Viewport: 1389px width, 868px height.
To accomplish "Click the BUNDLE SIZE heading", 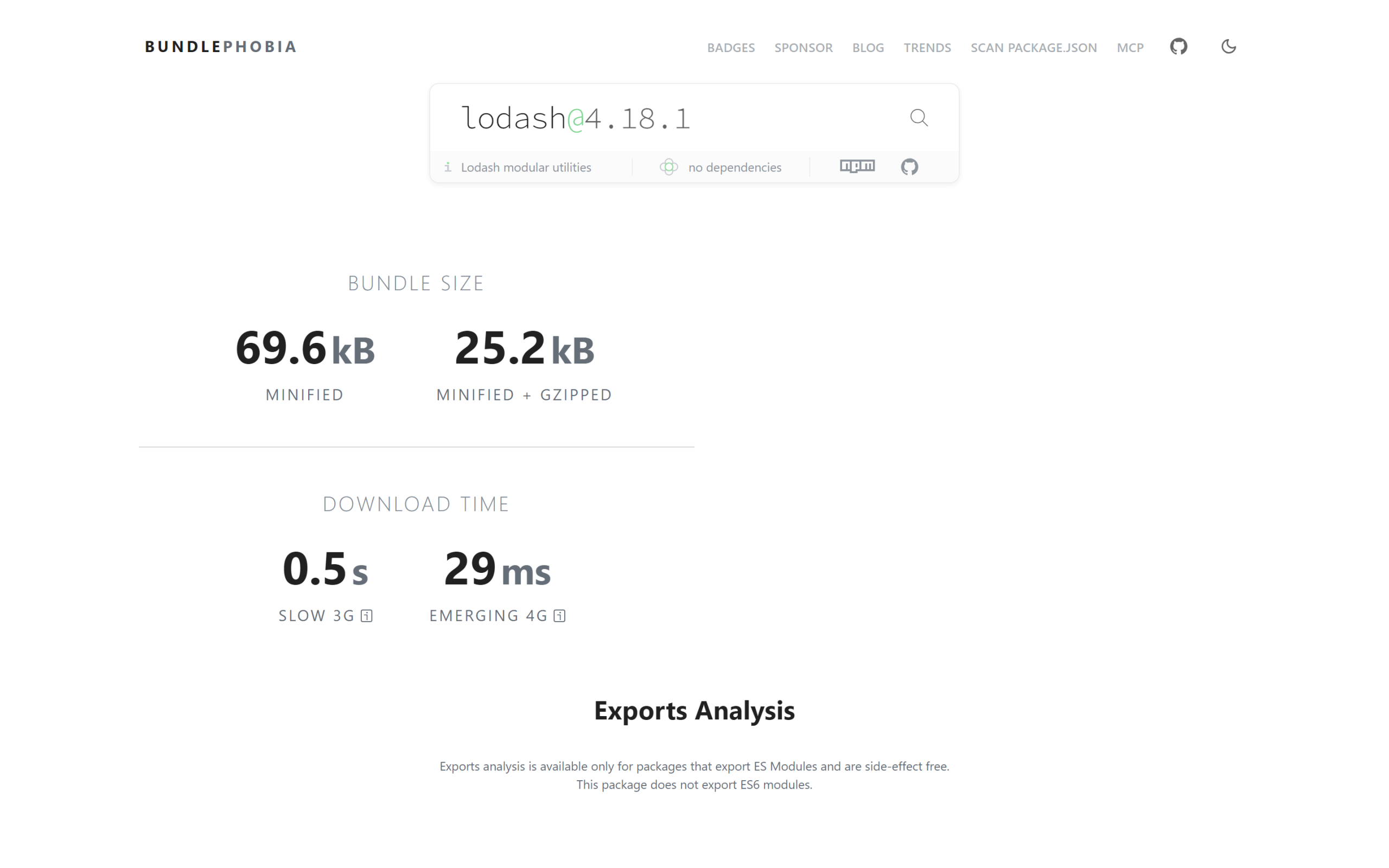I will [416, 283].
